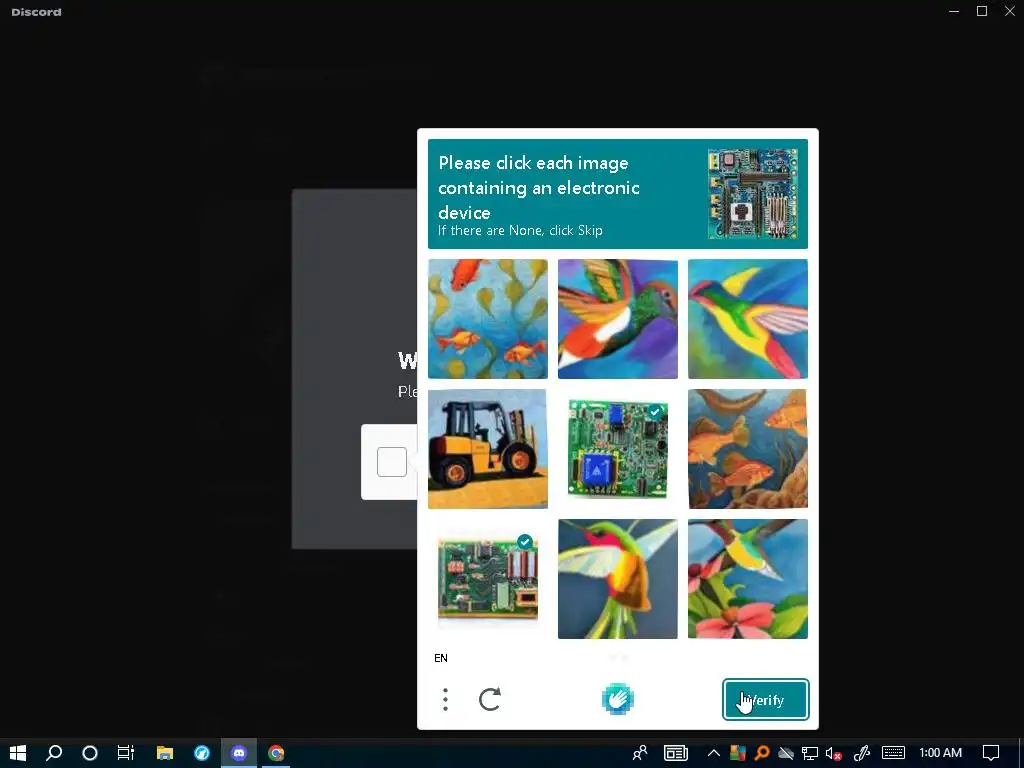Screen dimensions: 1024x768
Task: Open Task View in taskbar
Action: (125, 753)
